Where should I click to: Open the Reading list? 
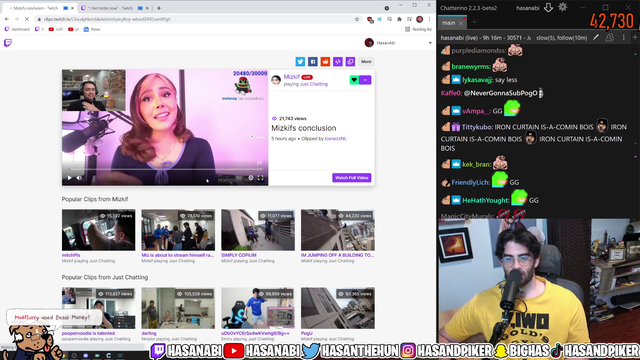pyautogui.click(x=418, y=29)
